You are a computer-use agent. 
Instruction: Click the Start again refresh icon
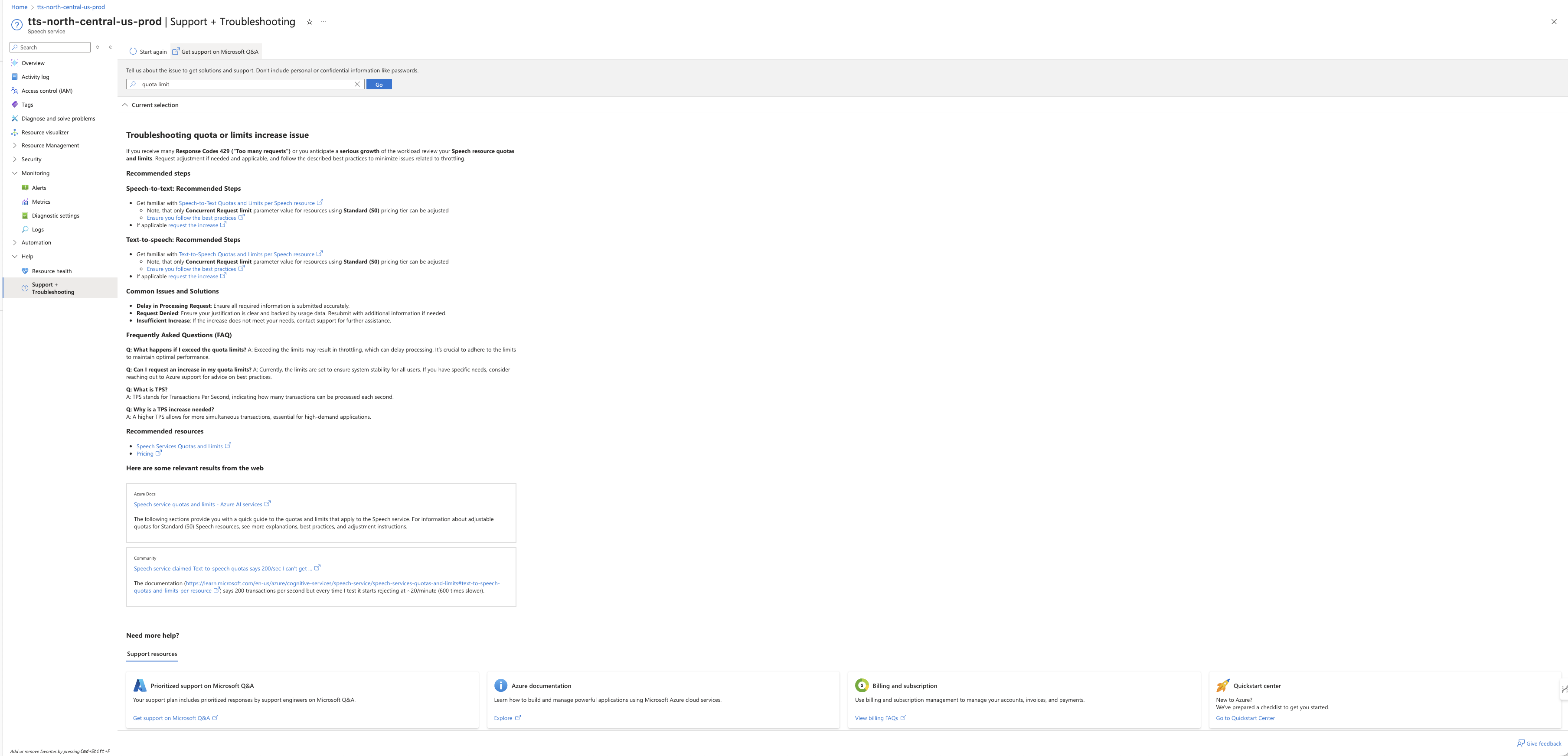click(x=133, y=51)
